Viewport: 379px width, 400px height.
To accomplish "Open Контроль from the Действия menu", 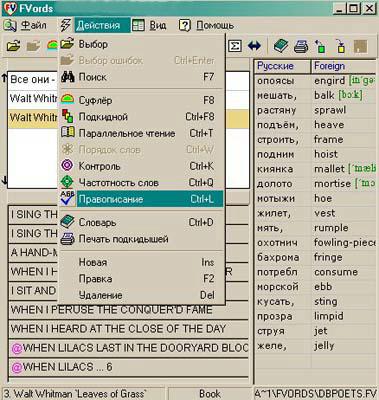I will click(142, 166).
